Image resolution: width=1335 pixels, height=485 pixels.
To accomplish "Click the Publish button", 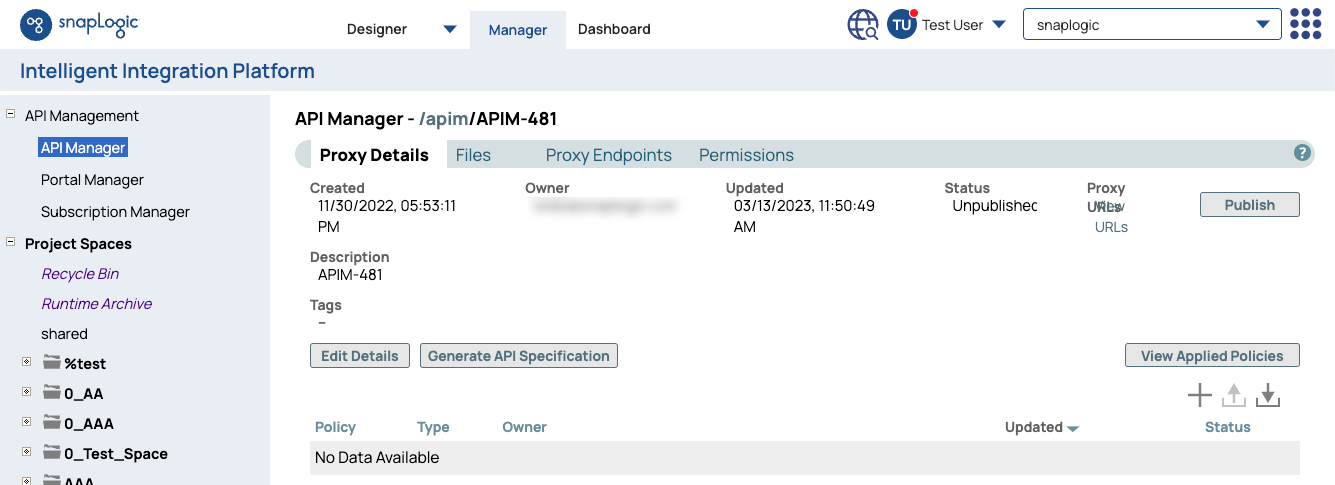I will click(1250, 204).
